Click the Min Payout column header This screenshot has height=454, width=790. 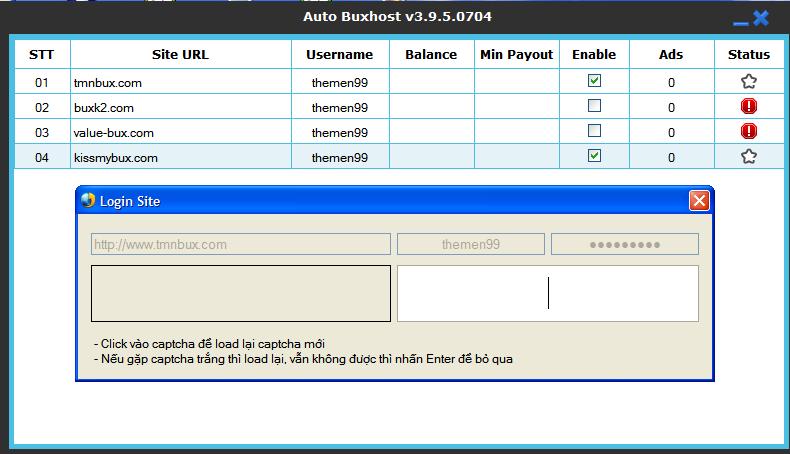point(516,54)
